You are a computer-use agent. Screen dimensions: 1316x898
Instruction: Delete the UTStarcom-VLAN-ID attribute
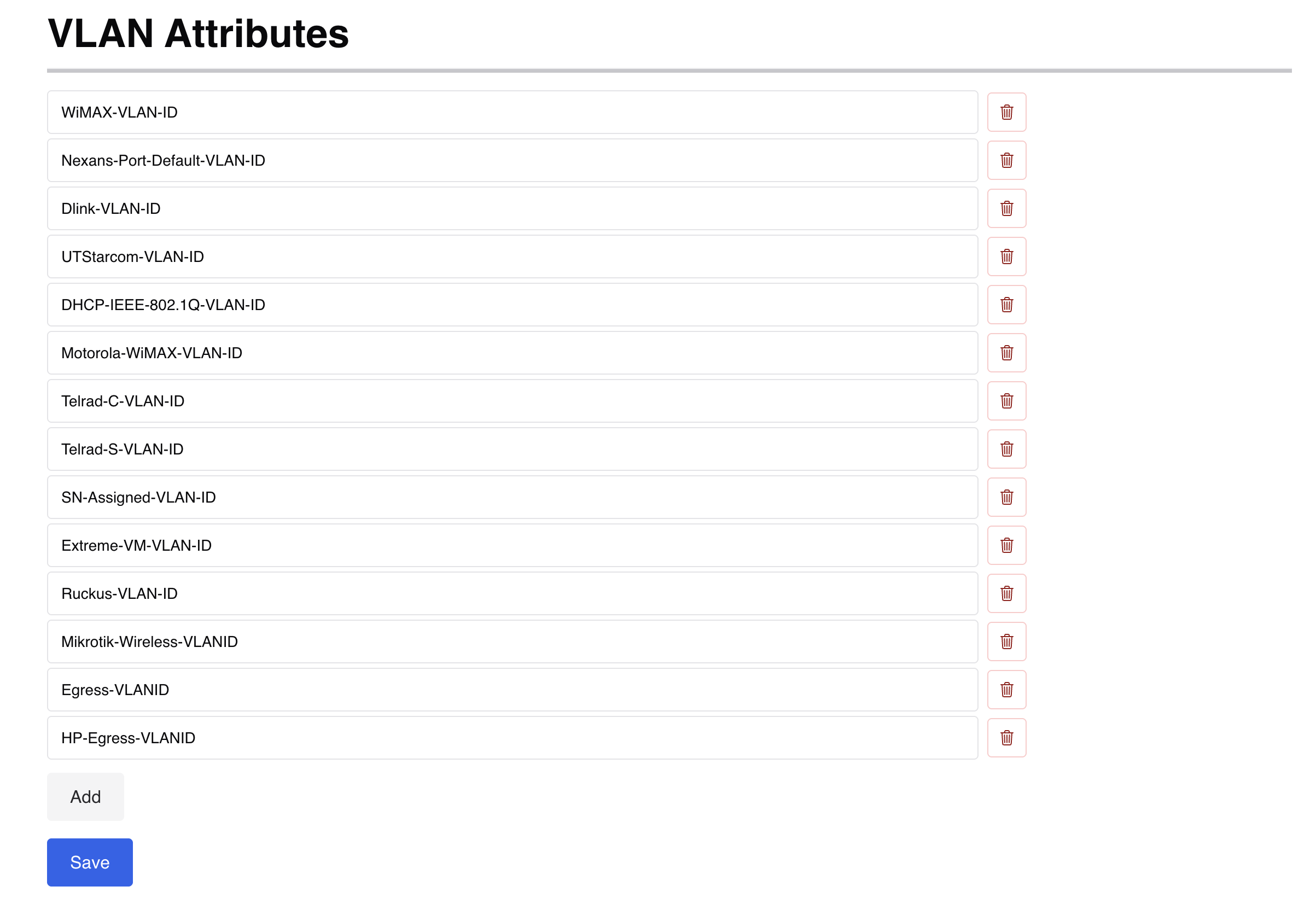[1006, 256]
